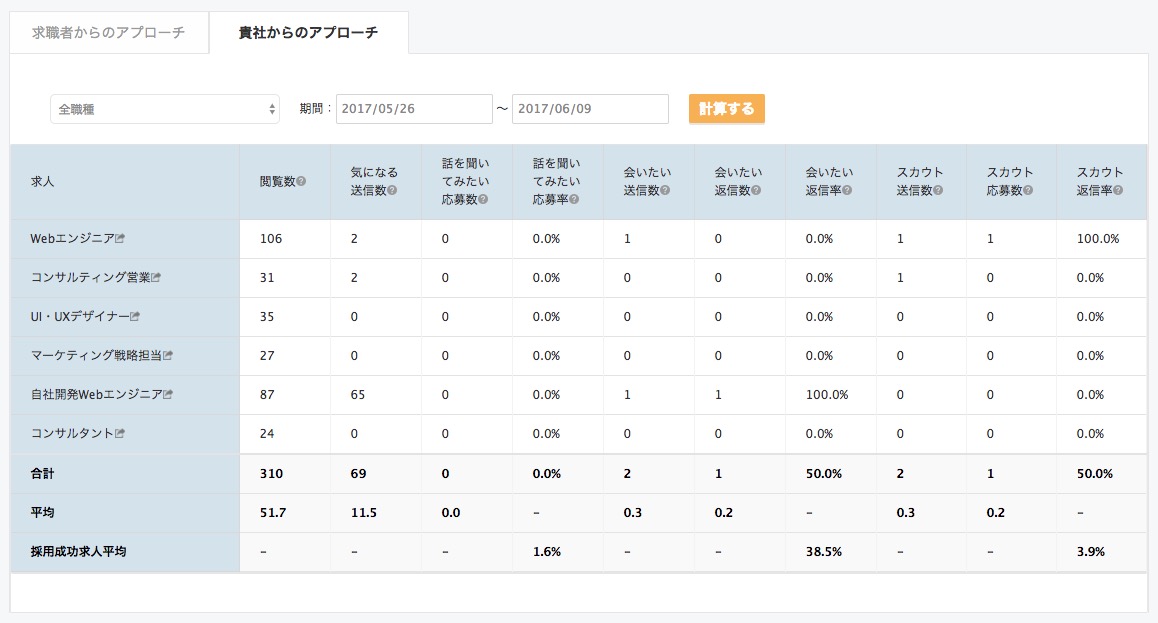Click help icon next to 閲覧数
The width and height of the screenshot is (1158, 623).
point(301,182)
